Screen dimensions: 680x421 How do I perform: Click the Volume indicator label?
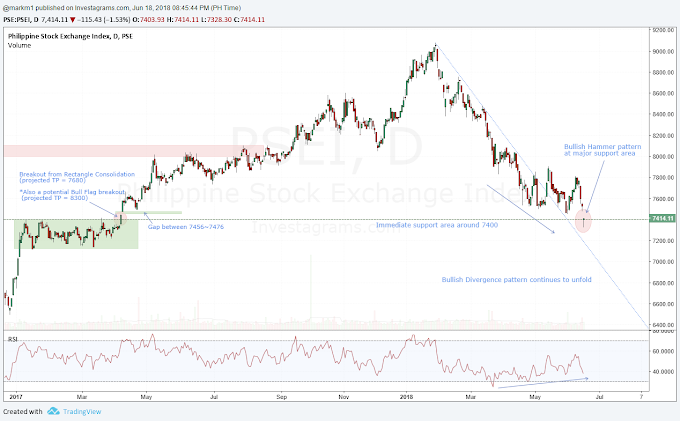(x=20, y=45)
